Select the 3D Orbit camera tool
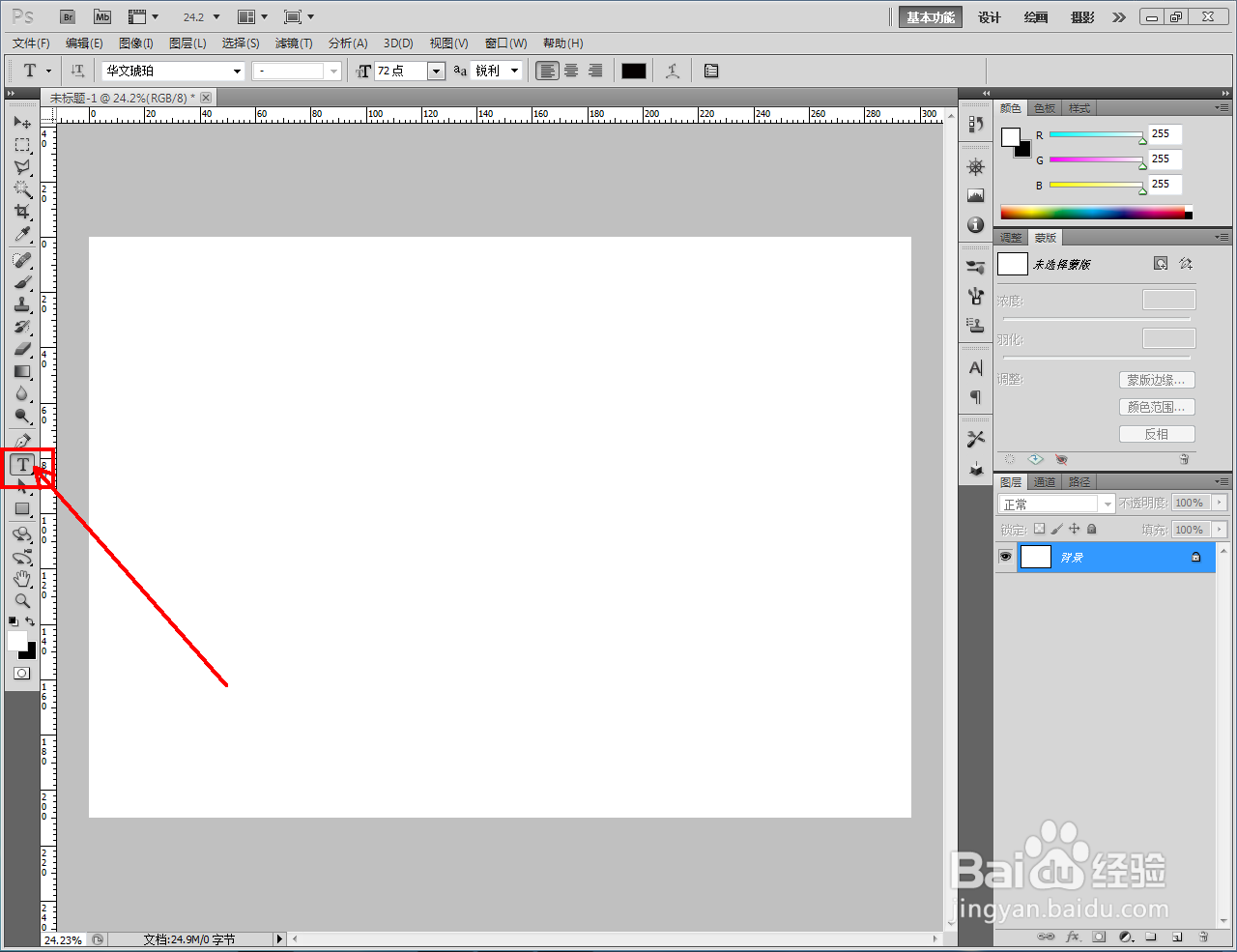 point(22,557)
